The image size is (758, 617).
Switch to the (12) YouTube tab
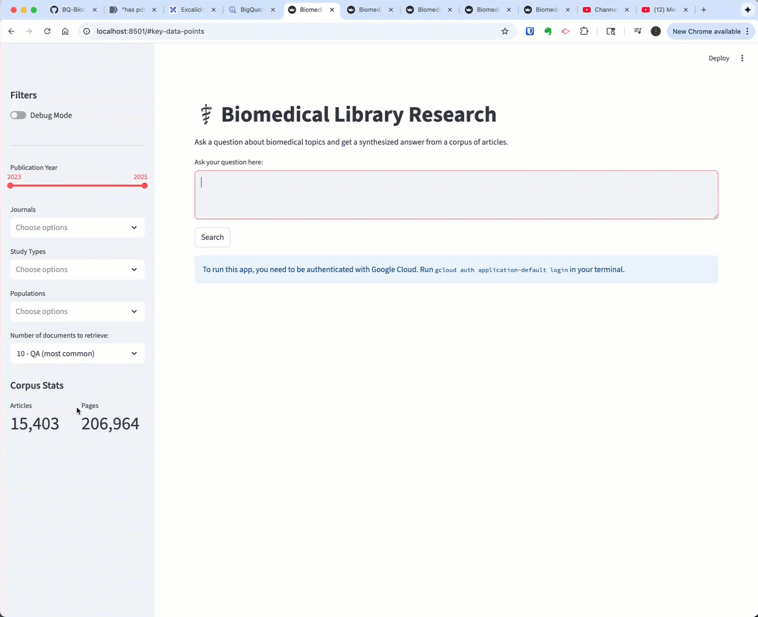click(x=664, y=10)
